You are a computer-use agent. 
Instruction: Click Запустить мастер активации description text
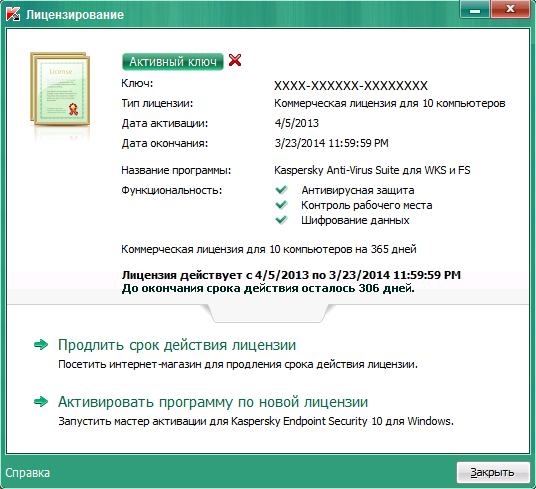point(256,421)
